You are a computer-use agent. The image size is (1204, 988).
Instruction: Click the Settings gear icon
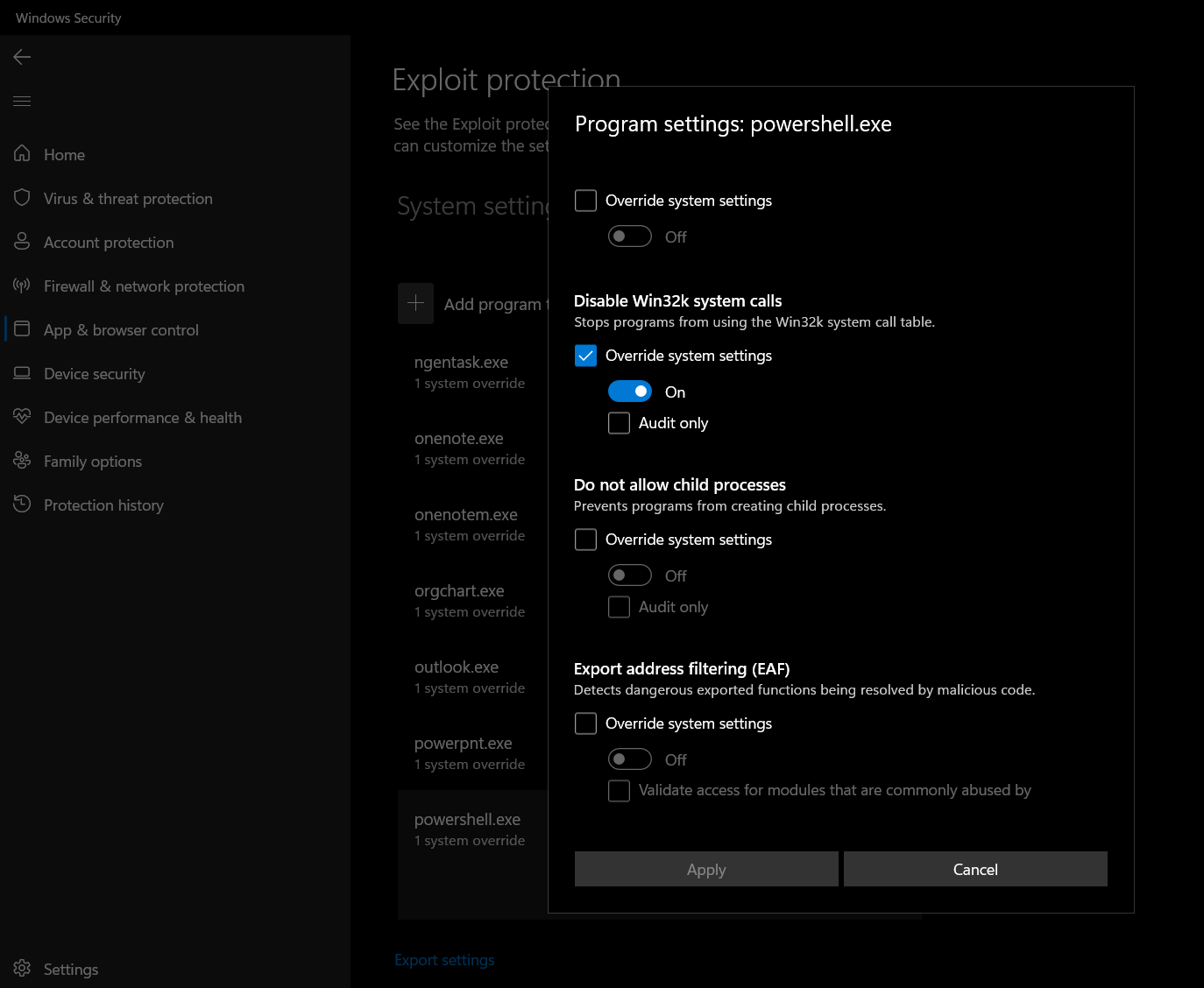coord(22,969)
